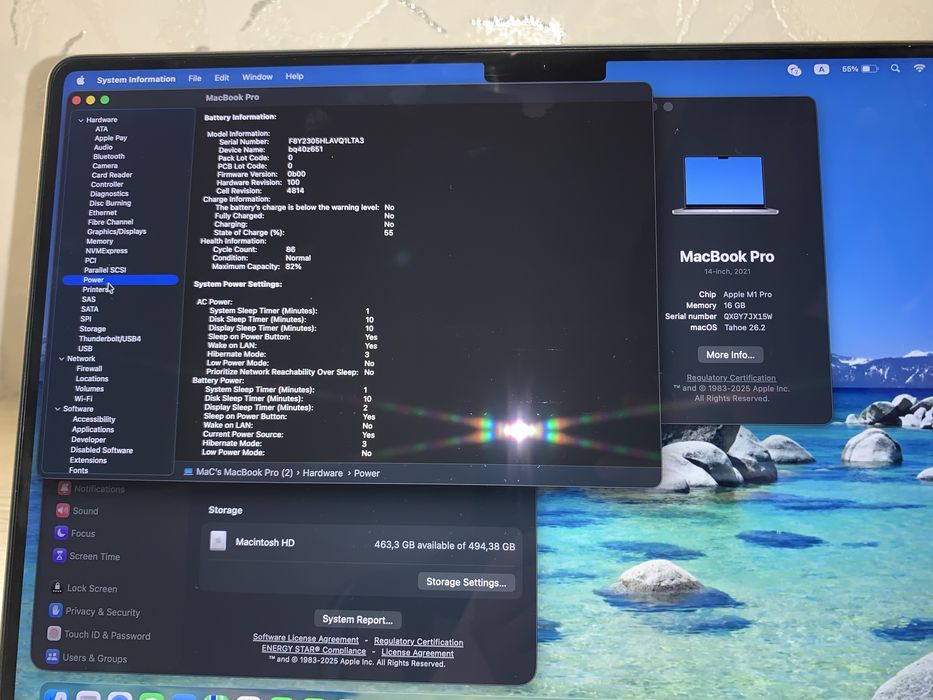Select Disabled Software in the sidebar
This screenshot has height=700, width=933.
102,450
